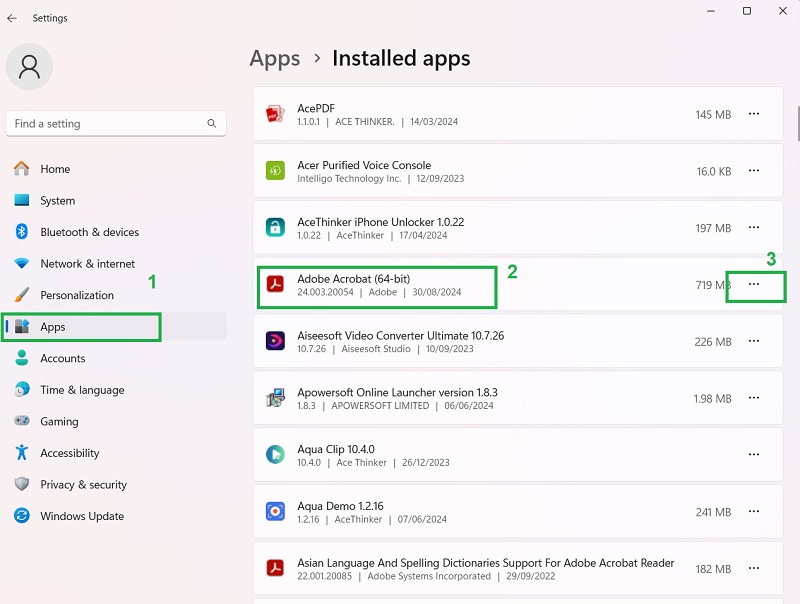Image resolution: width=800 pixels, height=604 pixels.
Task: Click Aiseesoft Video Converter Ultimate 10.7.26 title
Action: pos(401,336)
